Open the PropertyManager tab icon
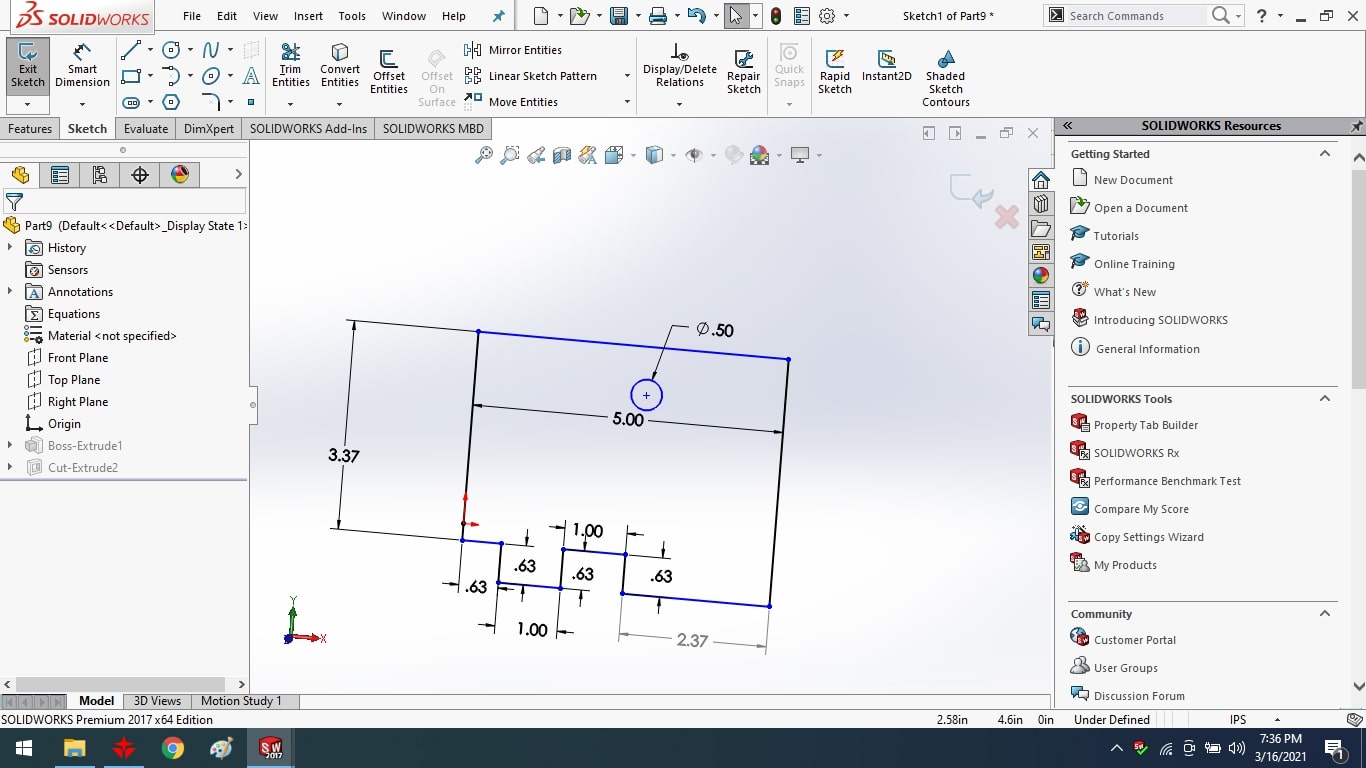Image resolution: width=1366 pixels, height=768 pixels. pos(60,175)
